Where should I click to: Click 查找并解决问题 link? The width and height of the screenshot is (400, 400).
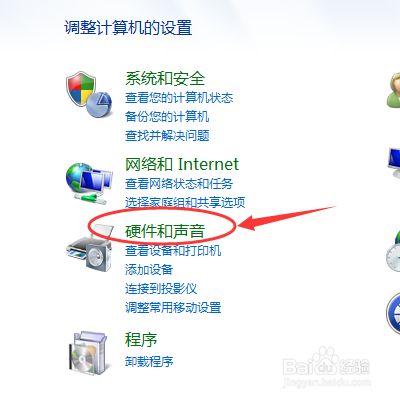[x=167, y=136]
